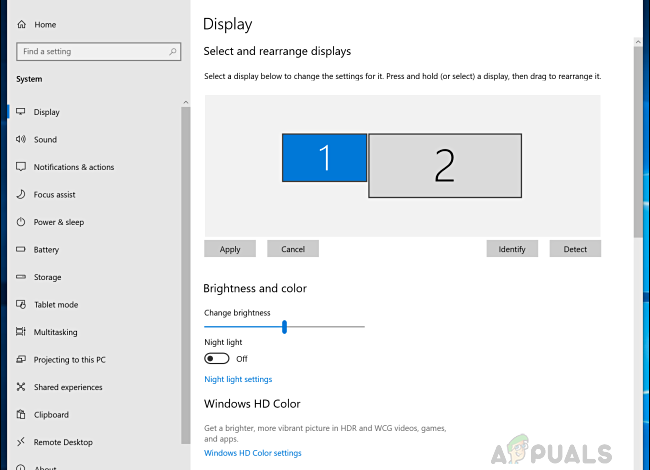Click the Multitasking icon
This screenshot has width=650, height=470.
[21, 332]
